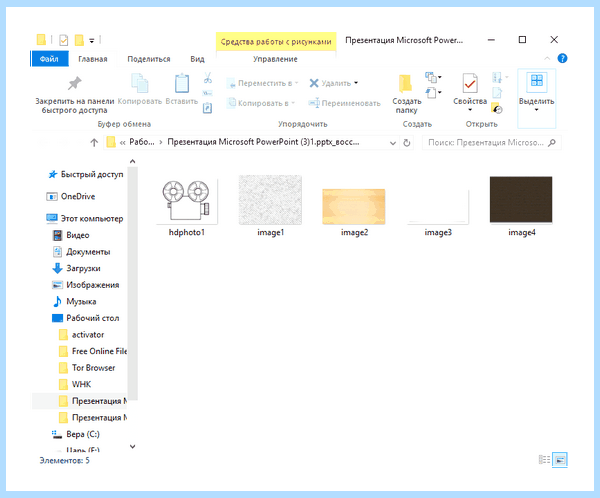Select Быстрый доступ in navigation pane
600x498 pixels.
[86, 174]
